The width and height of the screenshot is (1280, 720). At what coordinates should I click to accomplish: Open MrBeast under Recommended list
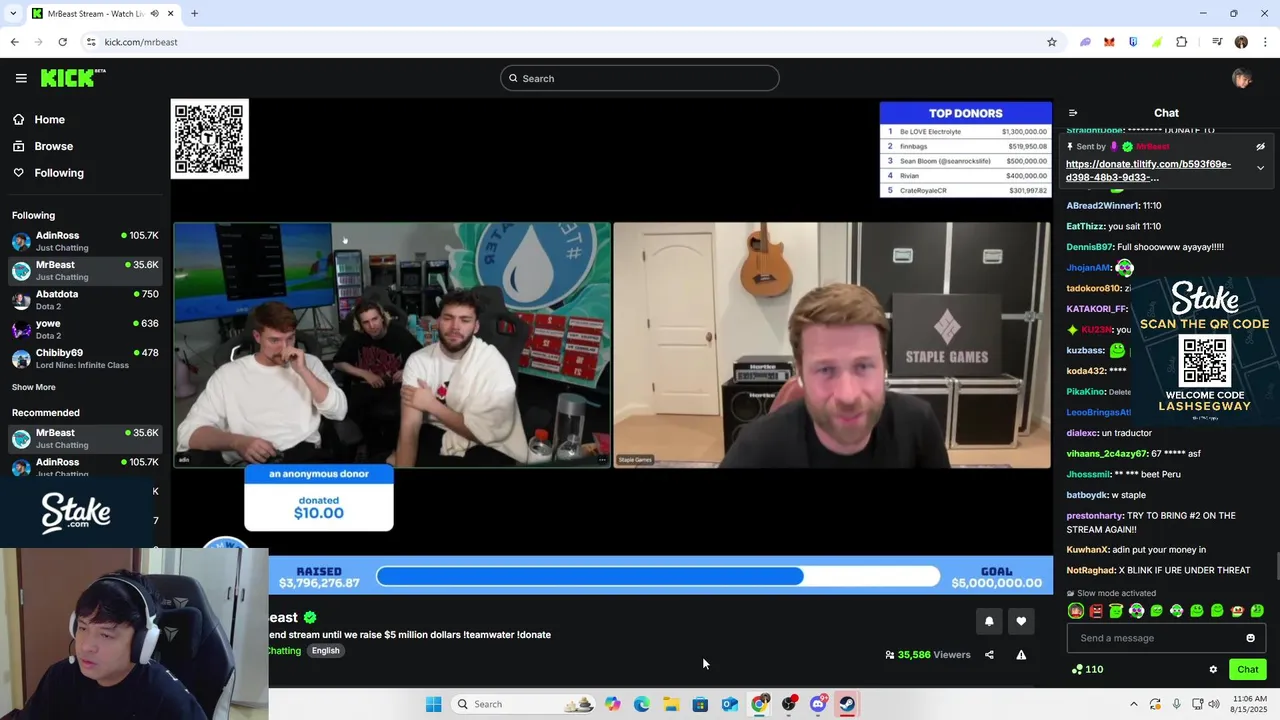click(84, 438)
